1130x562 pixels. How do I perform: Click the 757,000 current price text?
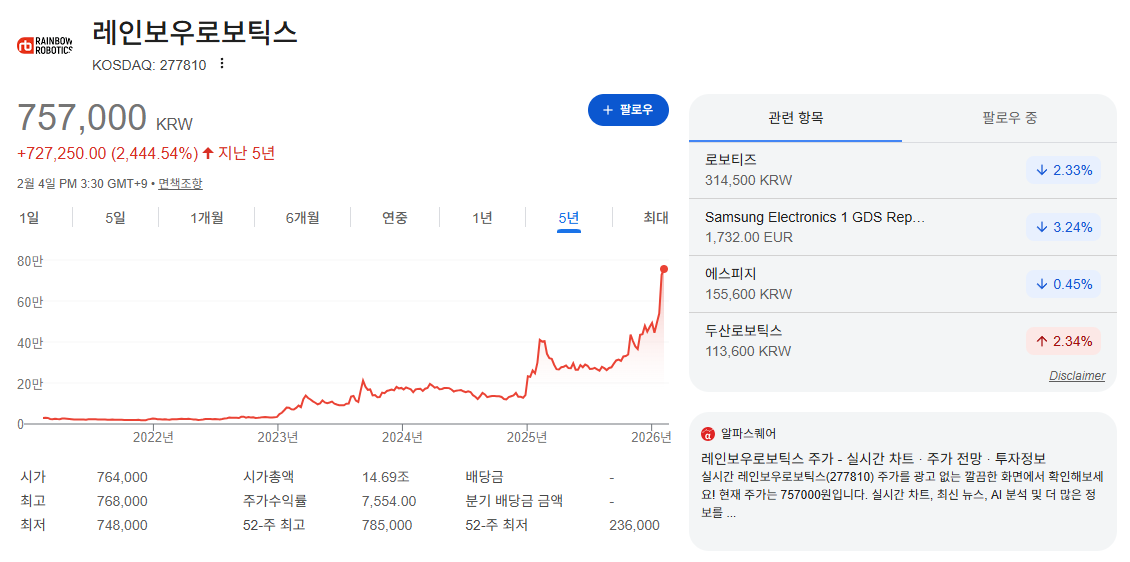tap(82, 118)
